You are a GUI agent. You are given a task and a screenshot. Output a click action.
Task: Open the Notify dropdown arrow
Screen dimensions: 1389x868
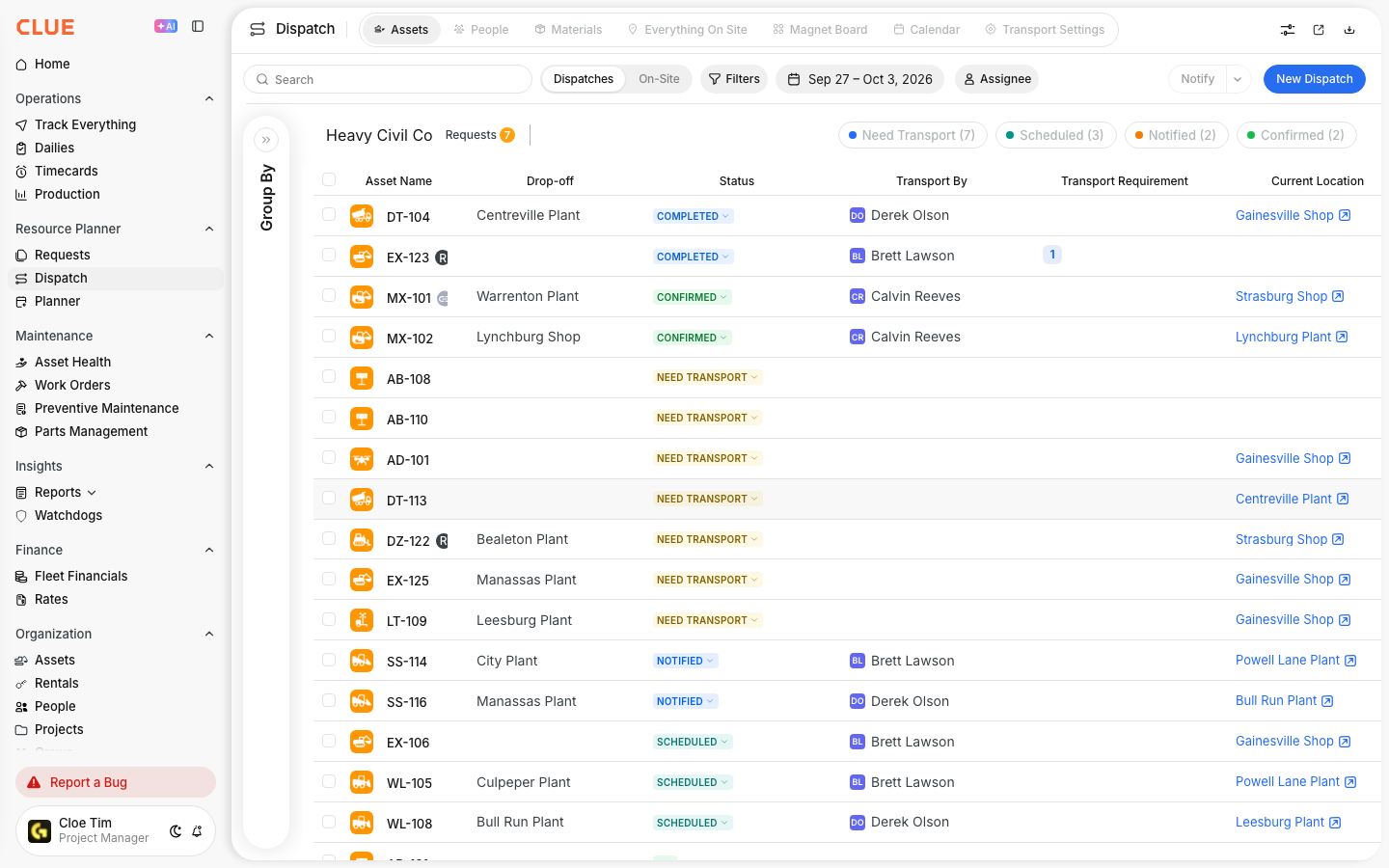tap(1238, 79)
